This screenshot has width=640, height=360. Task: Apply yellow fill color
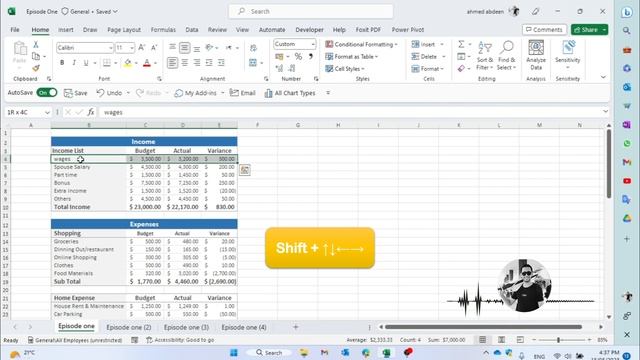pos(127,63)
